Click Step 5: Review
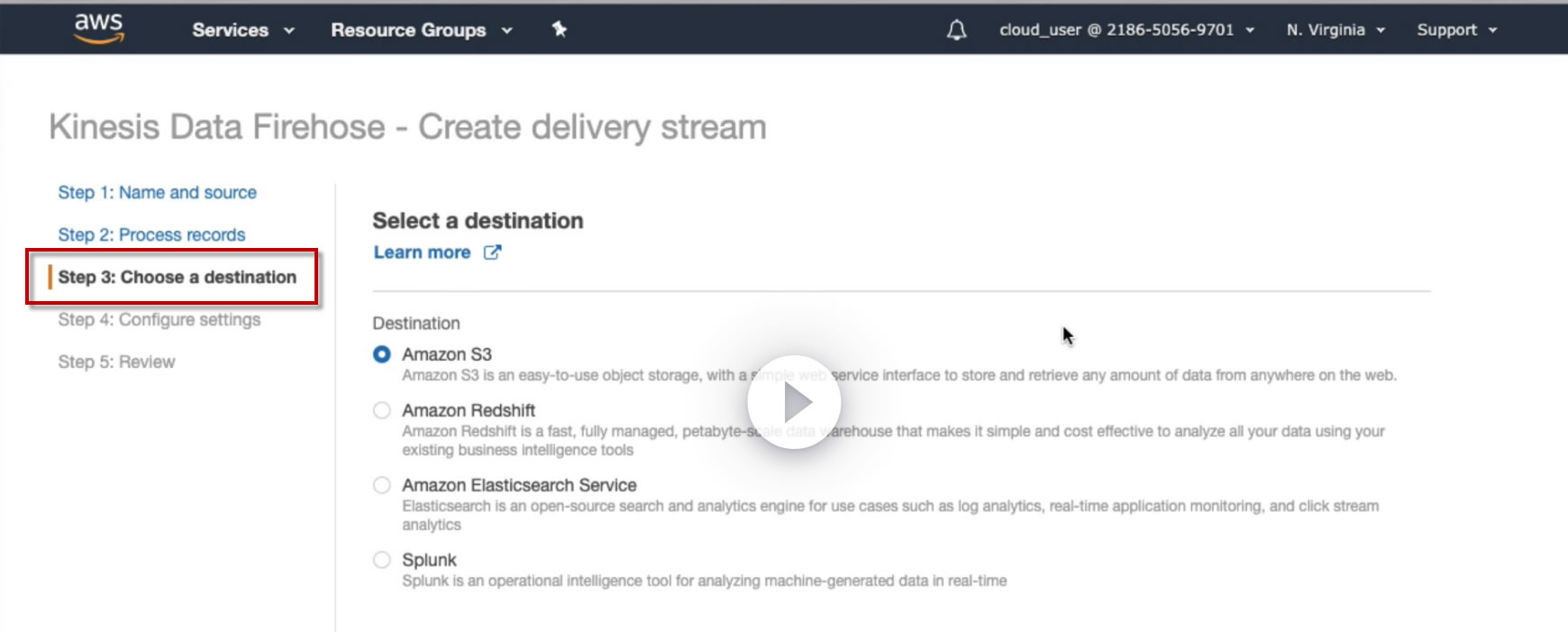This screenshot has width=1568, height=632. [x=117, y=362]
